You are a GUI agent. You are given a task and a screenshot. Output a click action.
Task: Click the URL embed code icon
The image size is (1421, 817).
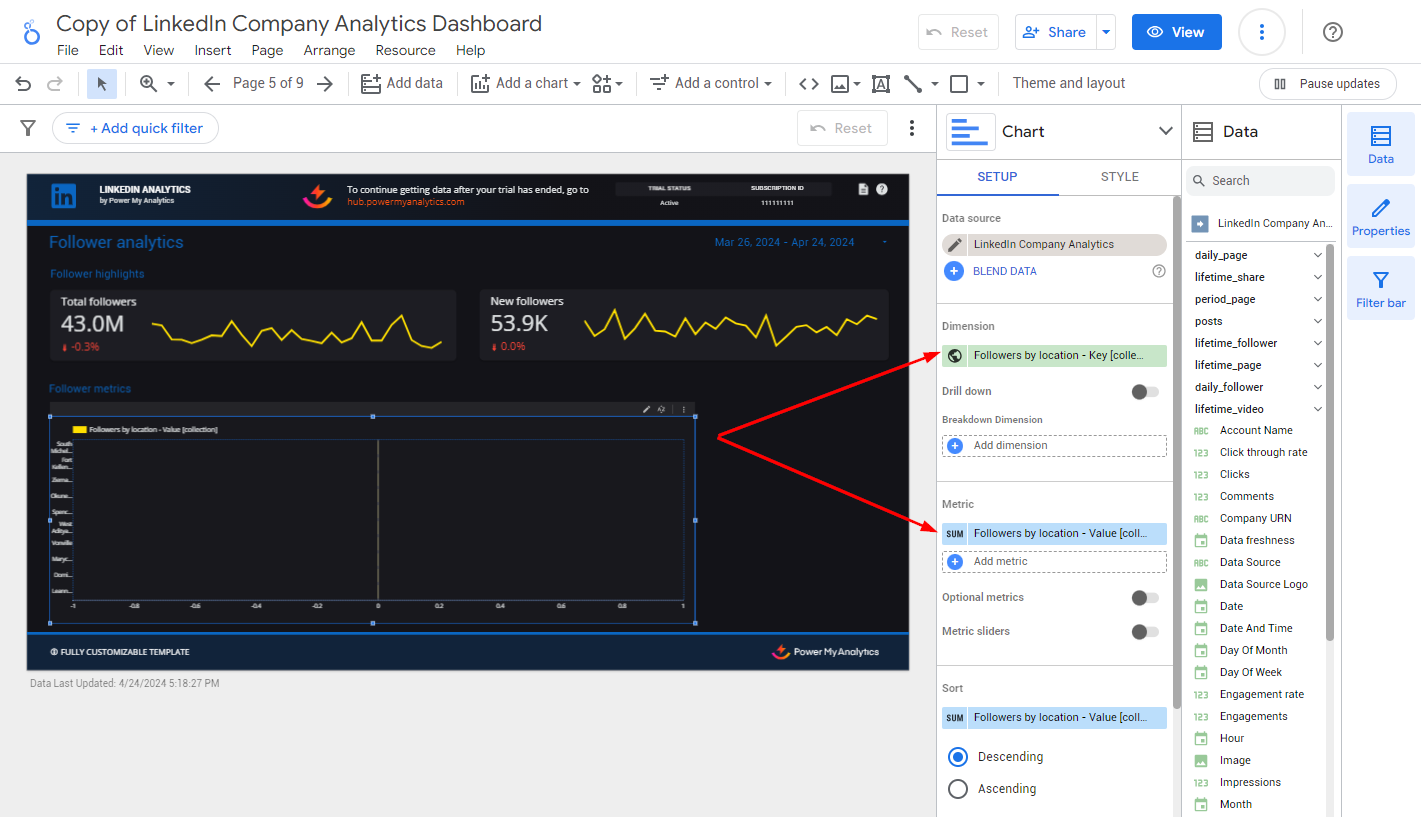809,84
